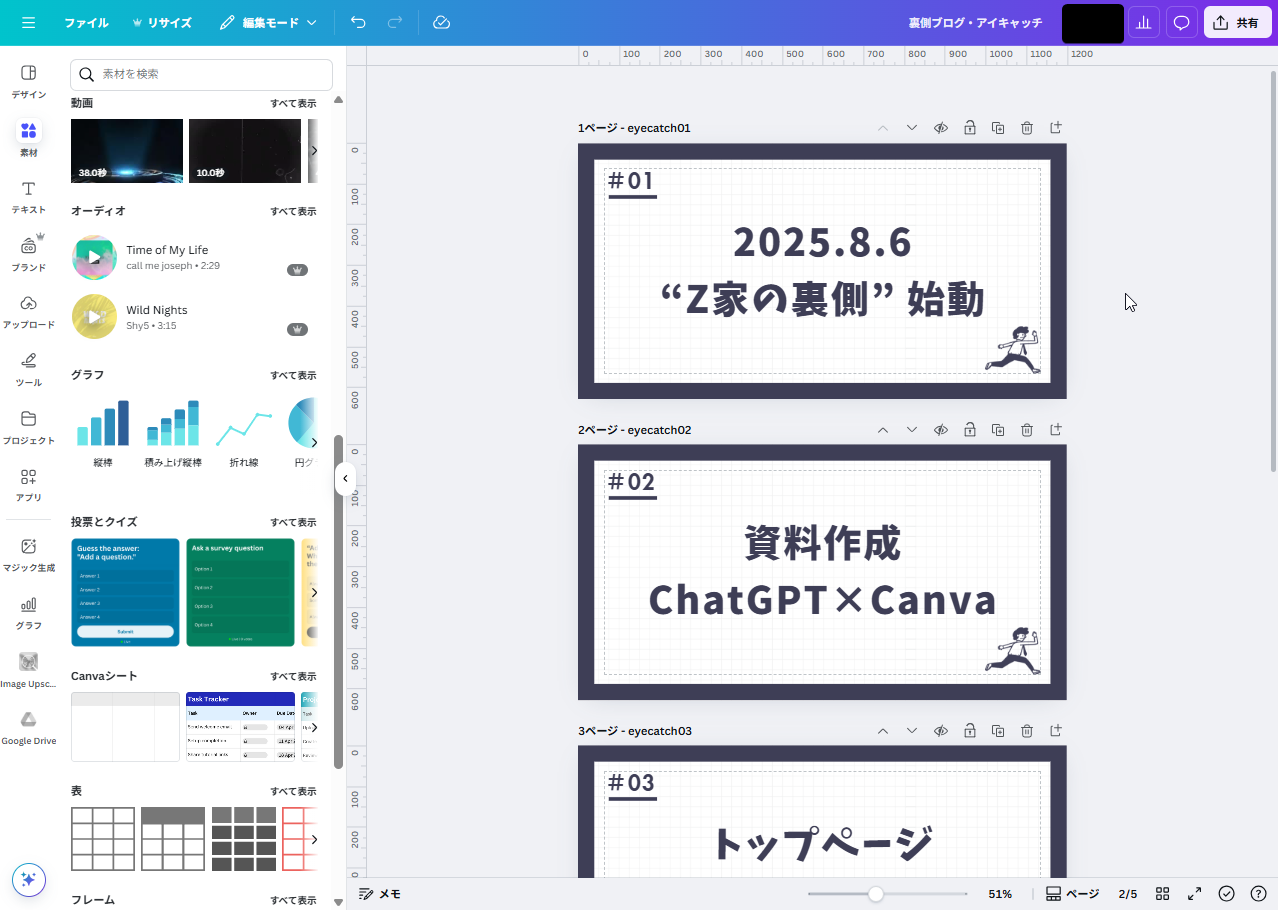This screenshot has height=910, width=1278.
Task: Duplicate page 2 eyecatch02
Action: tap(998, 430)
